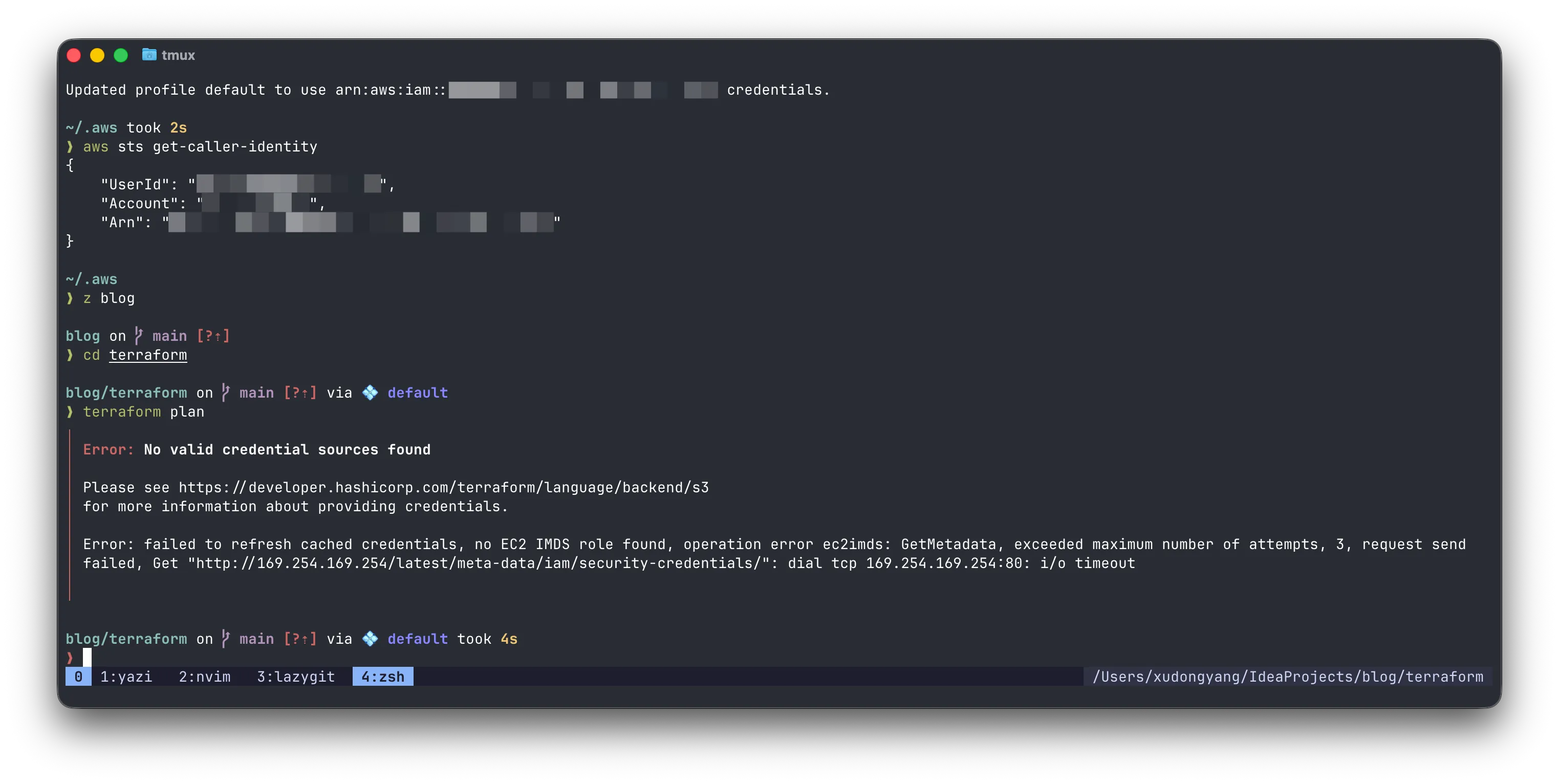
Task: Click the Terraform icon in the last prompt line
Action: point(371,638)
